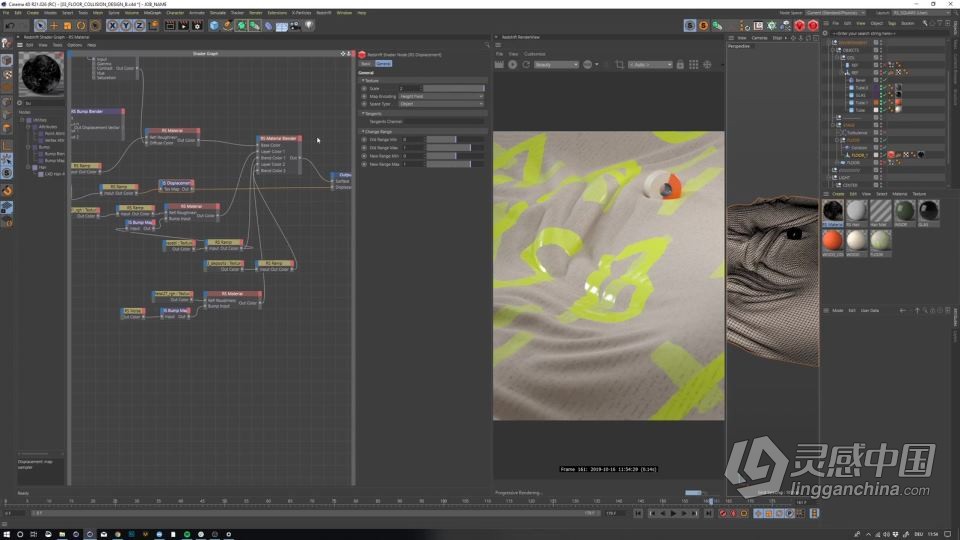Image resolution: width=960 pixels, height=540 pixels.
Task: Click Render to Picture Viewer icon
Action: pyautogui.click(x=183, y=26)
